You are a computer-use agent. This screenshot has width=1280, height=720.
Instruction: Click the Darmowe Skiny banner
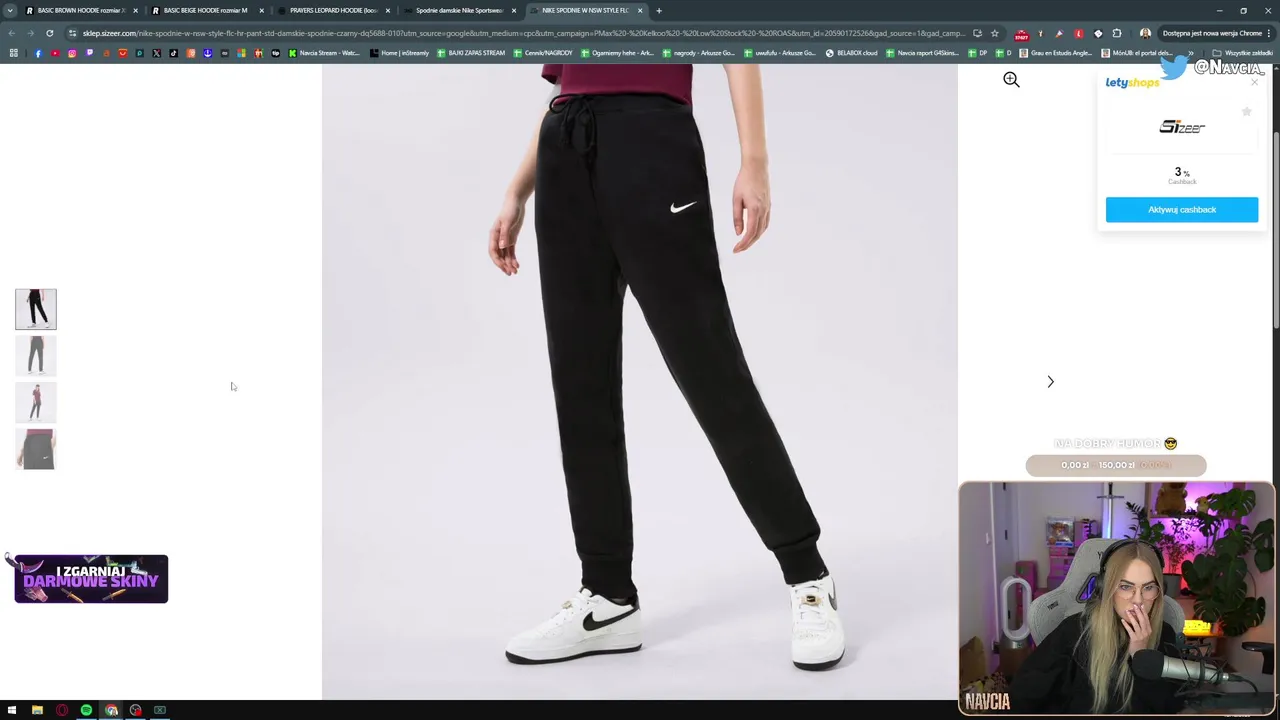(x=91, y=579)
